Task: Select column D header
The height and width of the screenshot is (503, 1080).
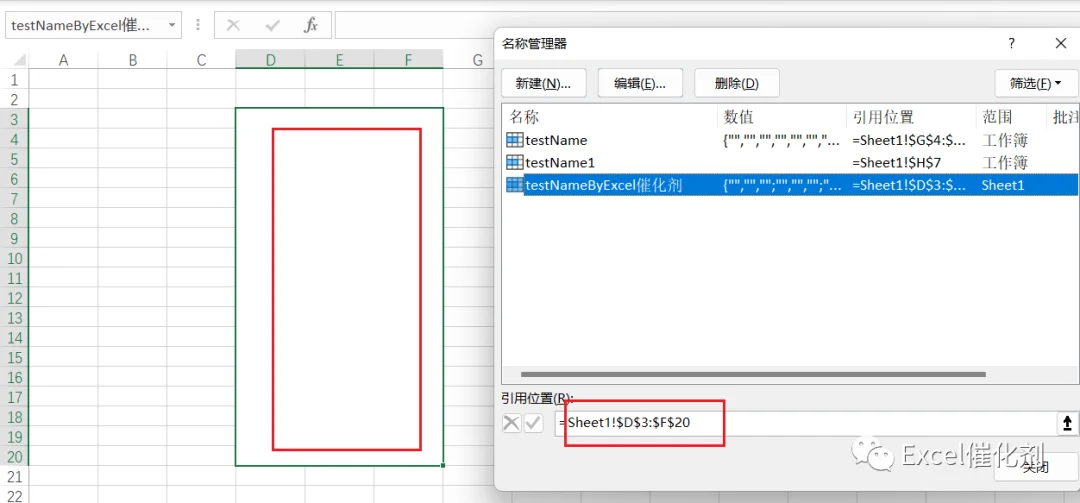Action: coord(271,60)
